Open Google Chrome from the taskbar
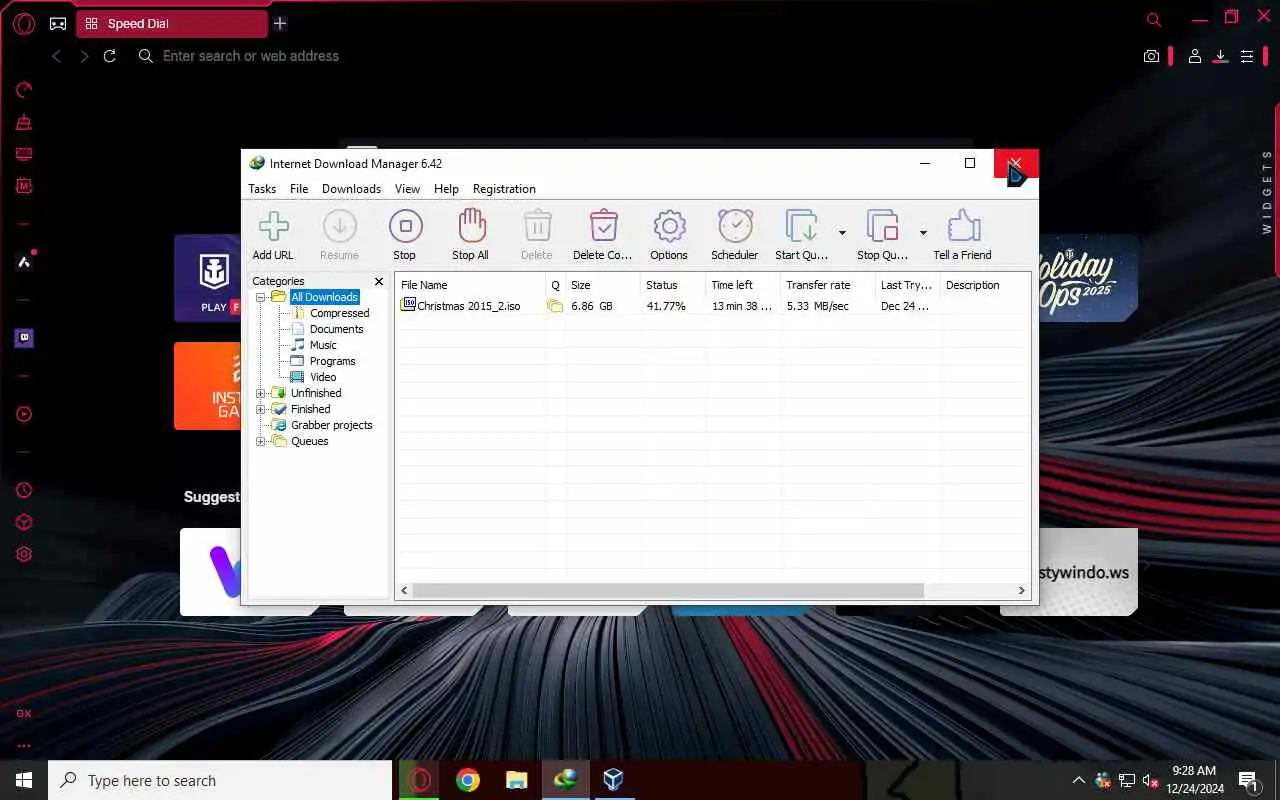The image size is (1280, 800). pos(468,780)
